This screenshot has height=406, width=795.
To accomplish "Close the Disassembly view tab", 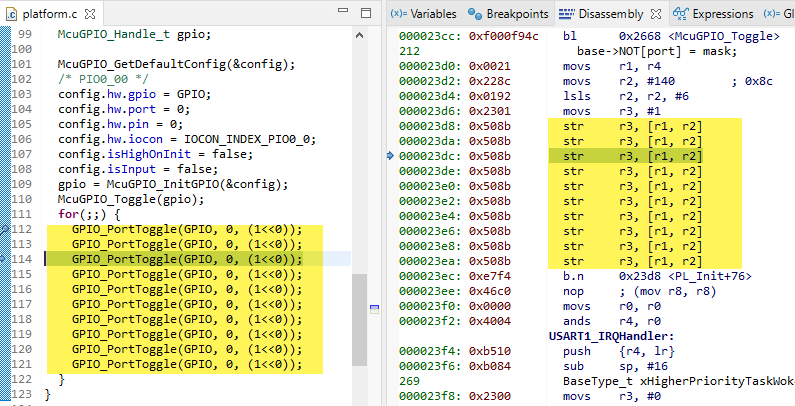I will [x=656, y=14].
